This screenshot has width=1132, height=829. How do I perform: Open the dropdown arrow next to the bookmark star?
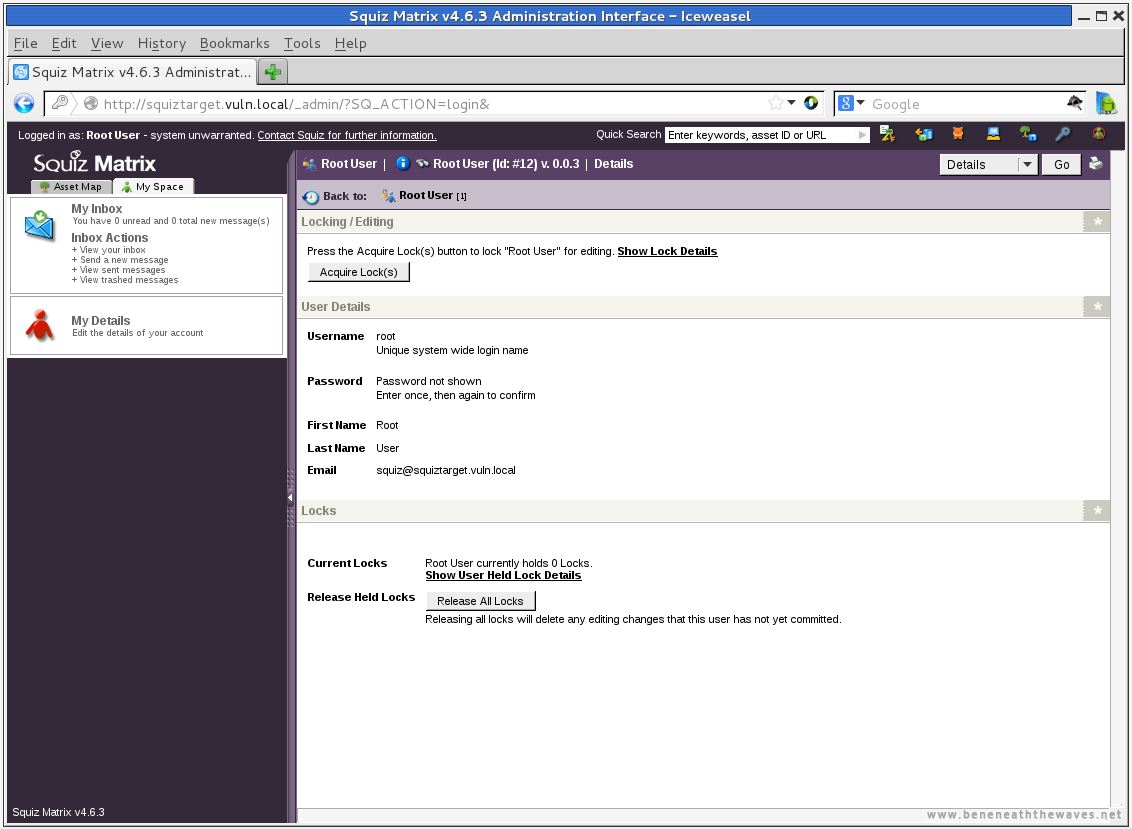click(x=791, y=103)
